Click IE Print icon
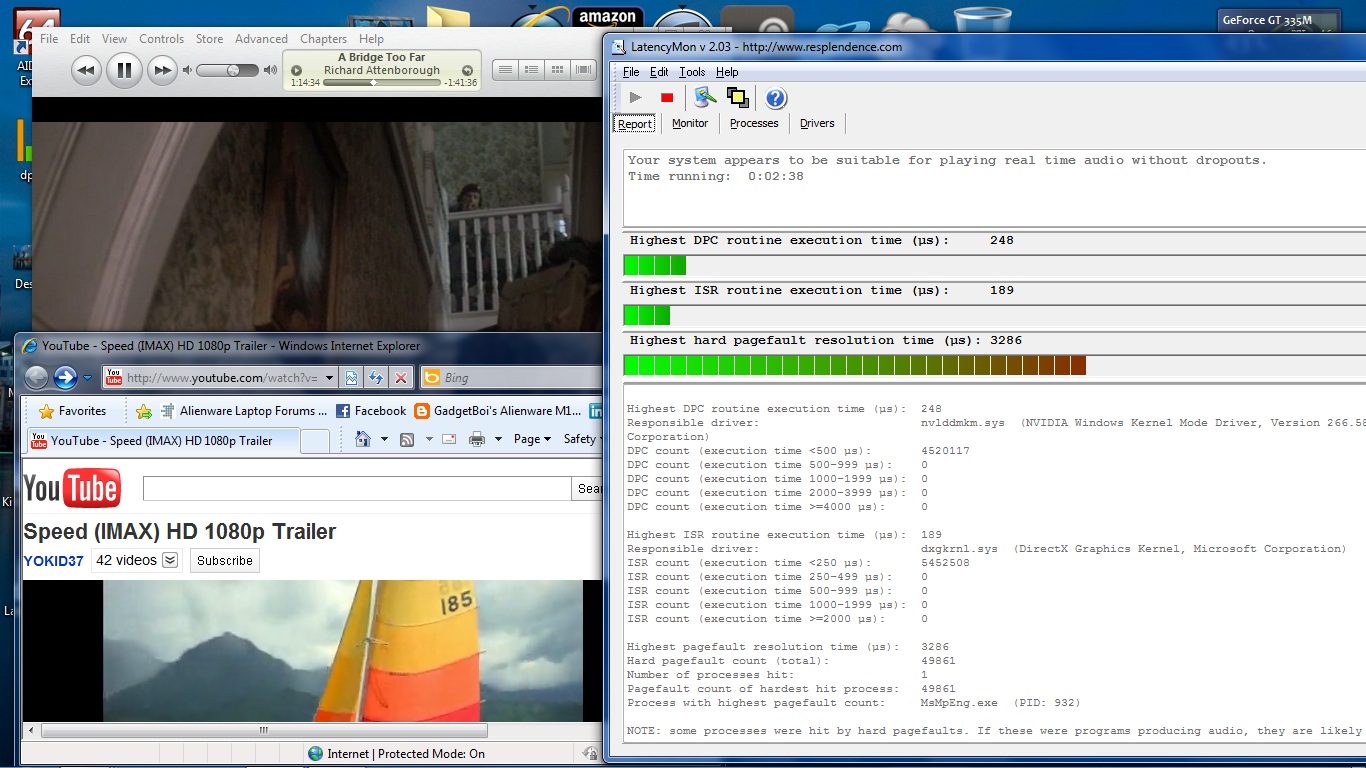Viewport: 1366px width, 768px height. pyautogui.click(x=477, y=439)
